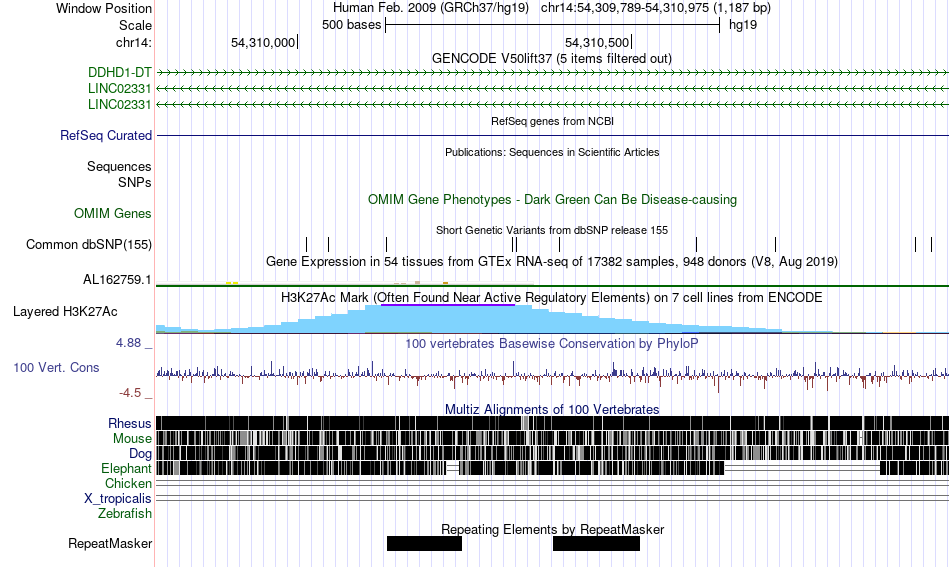The image size is (950, 567).
Task: Click the Sequences track label
Action: 119,167
